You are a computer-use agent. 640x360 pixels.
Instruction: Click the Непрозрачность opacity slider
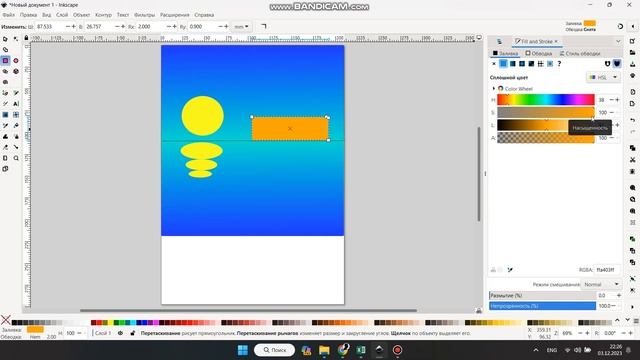click(542, 306)
